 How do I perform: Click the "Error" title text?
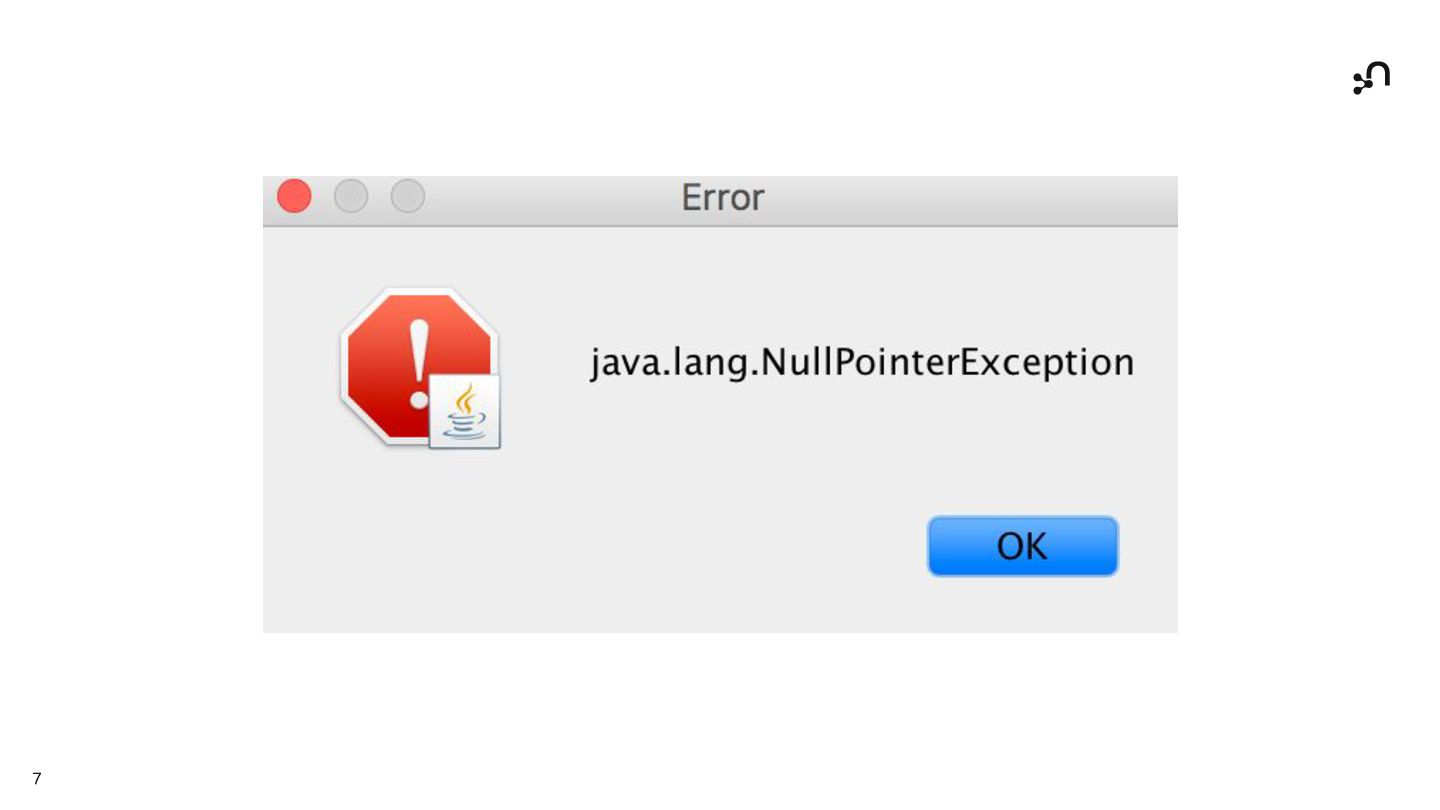[x=723, y=197]
